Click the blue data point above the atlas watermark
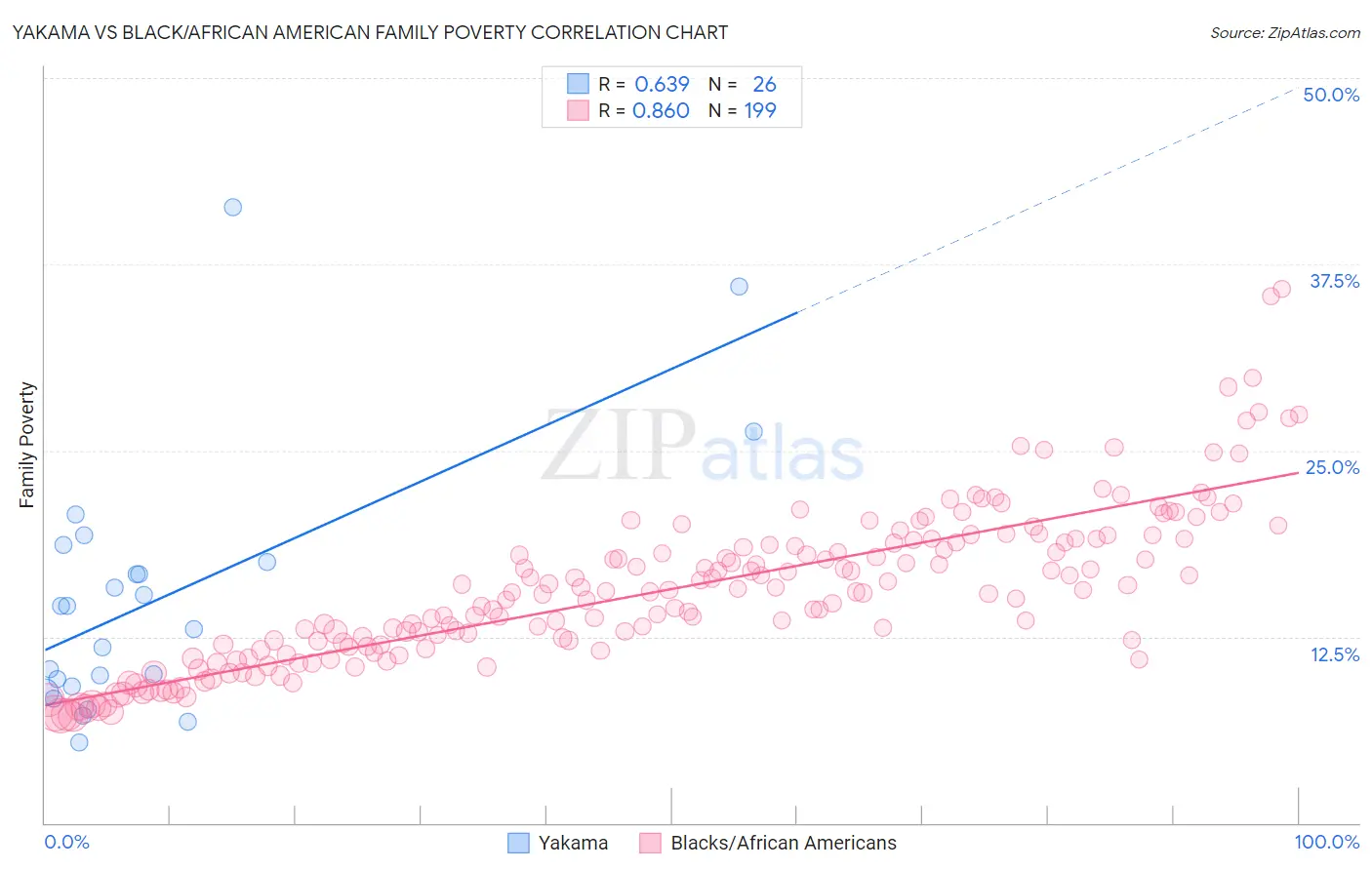1372x870 pixels. pos(753,431)
